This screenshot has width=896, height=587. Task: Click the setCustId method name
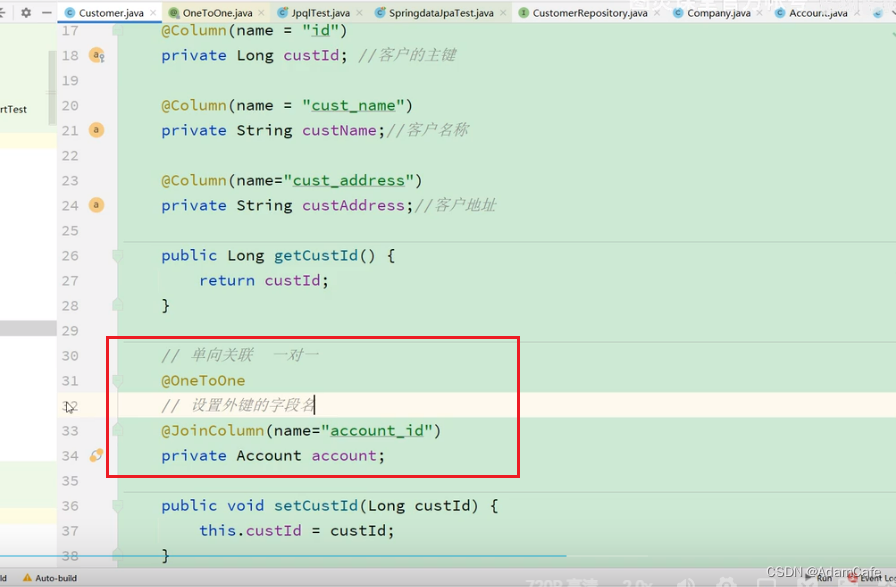click(316, 506)
